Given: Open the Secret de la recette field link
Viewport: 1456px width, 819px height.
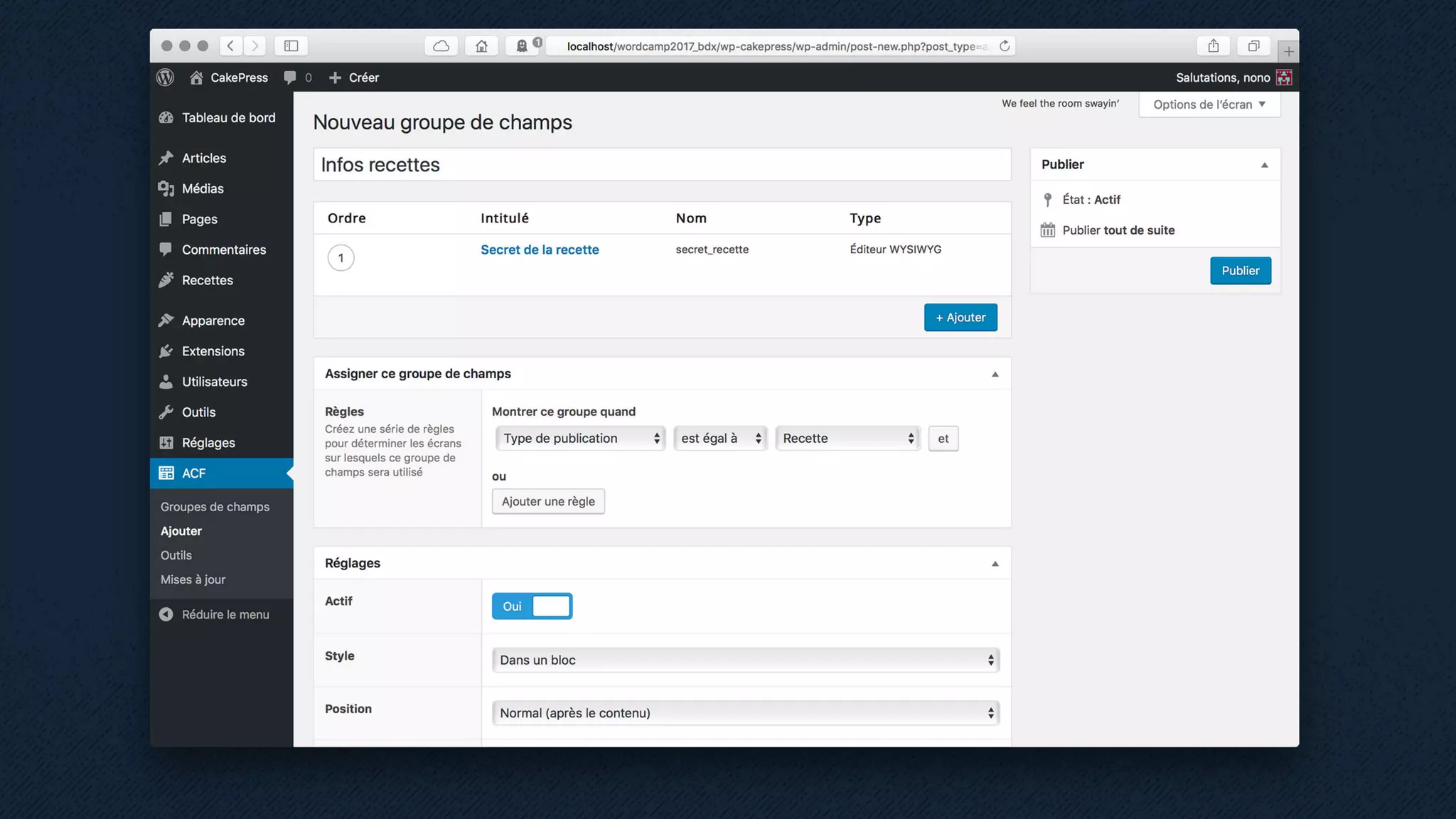Looking at the screenshot, I should pos(540,250).
